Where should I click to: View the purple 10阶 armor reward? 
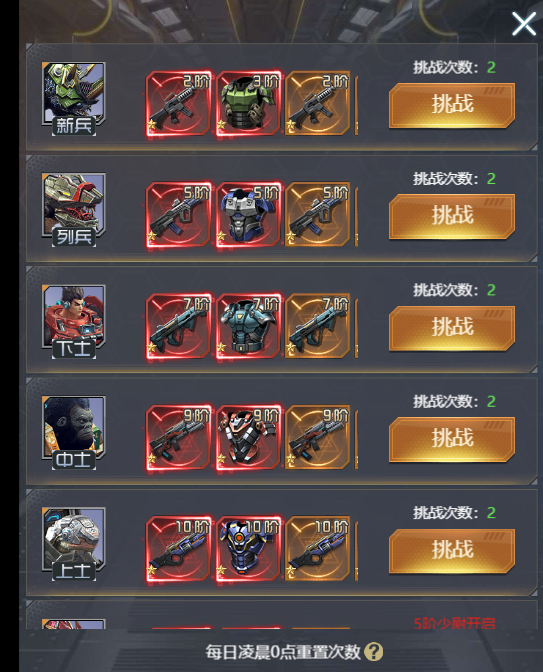[249, 549]
